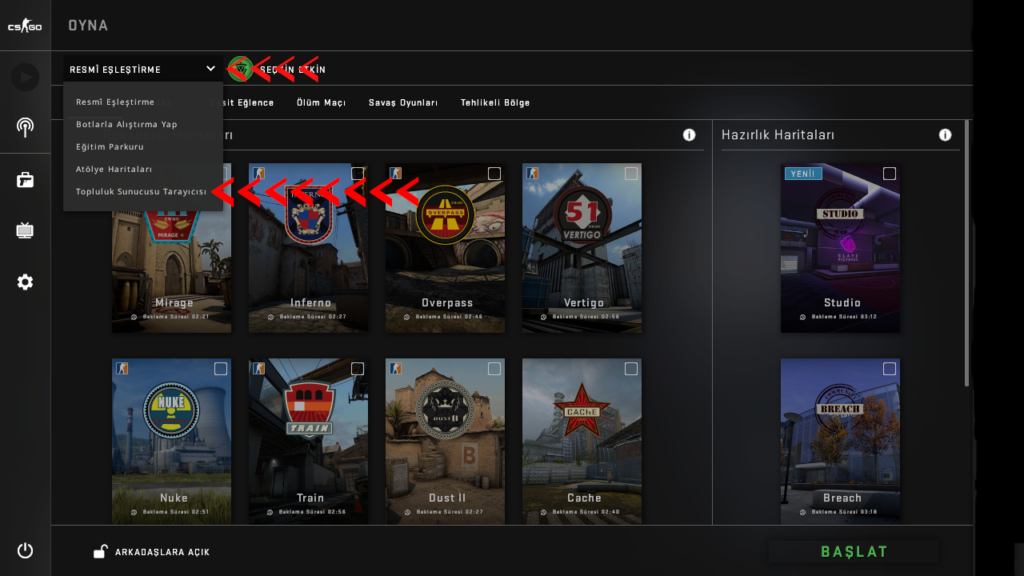Screen dimensions: 1024x576
Task: Click the power quit icon
Action: (25, 551)
